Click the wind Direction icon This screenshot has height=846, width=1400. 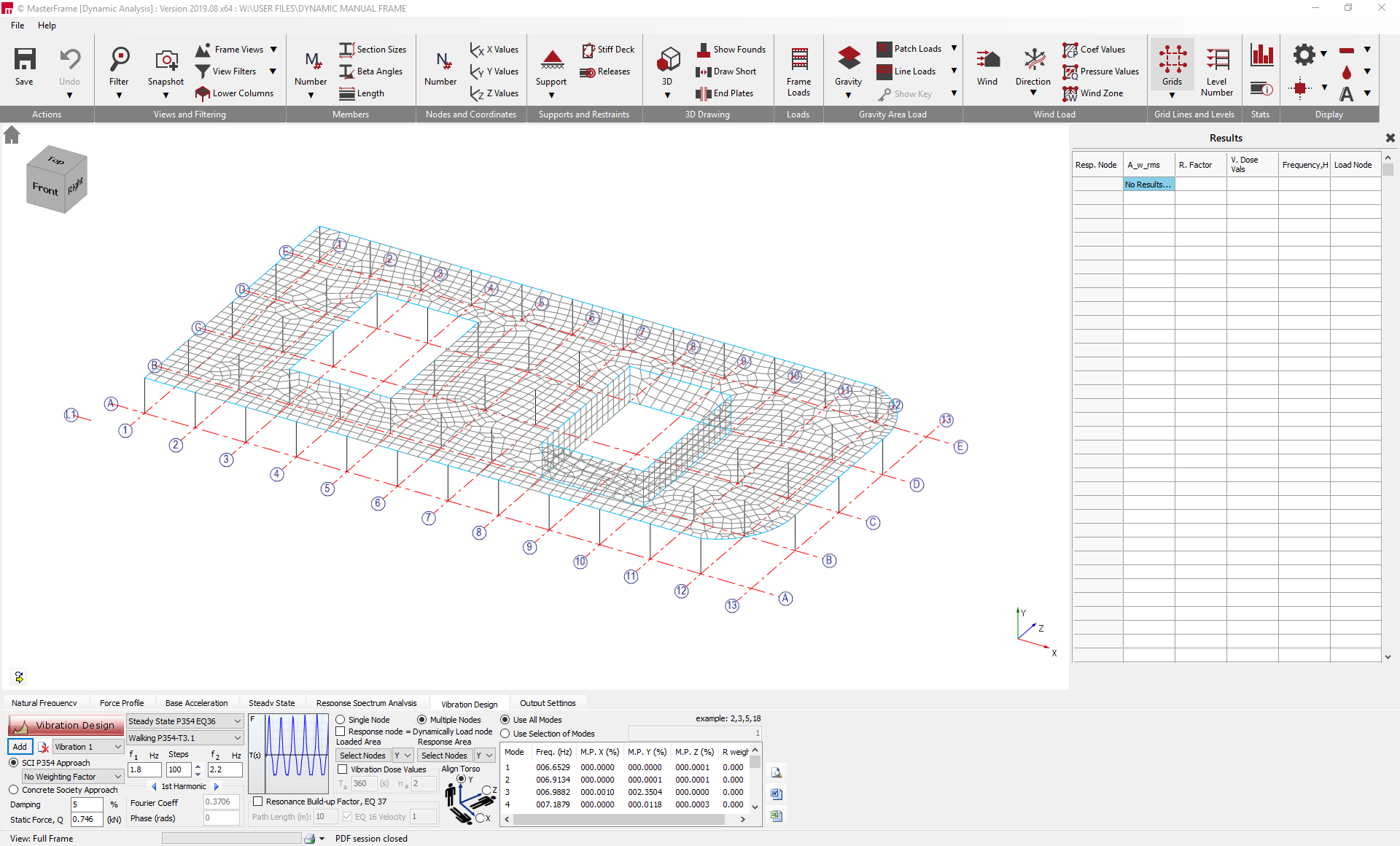point(1034,59)
